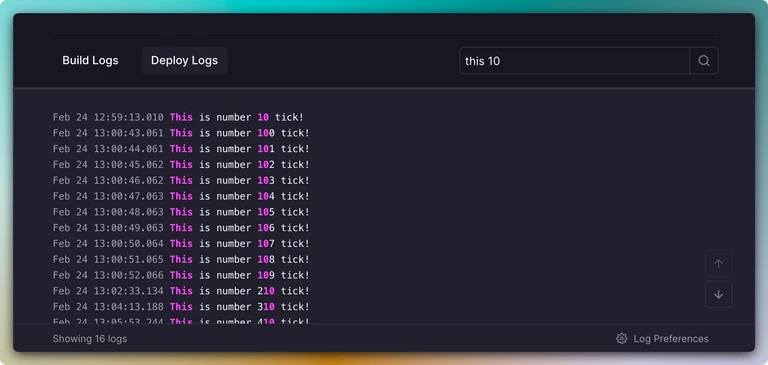Image resolution: width=768 pixels, height=365 pixels.
Task: Select the log row 'number 210 tick!'
Action: click(x=181, y=291)
